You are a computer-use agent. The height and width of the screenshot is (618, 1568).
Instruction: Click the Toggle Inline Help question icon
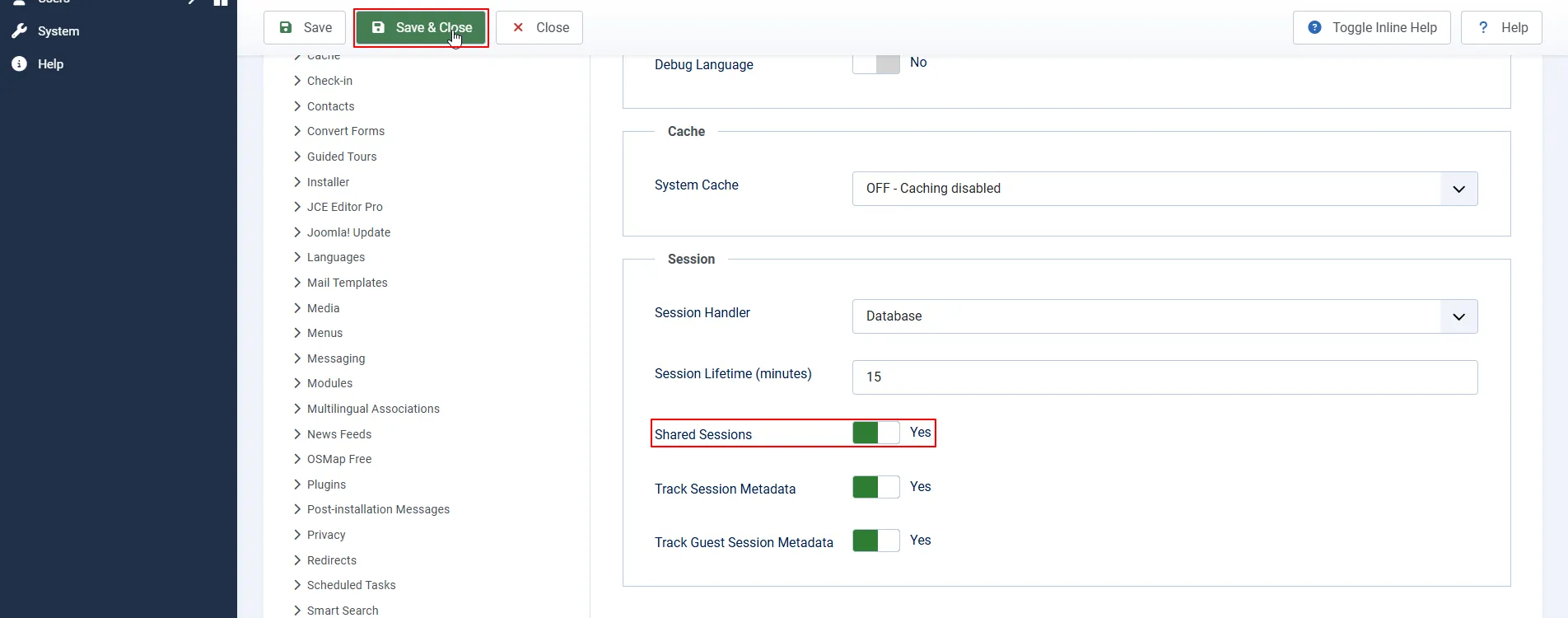[x=1314, y=28]
